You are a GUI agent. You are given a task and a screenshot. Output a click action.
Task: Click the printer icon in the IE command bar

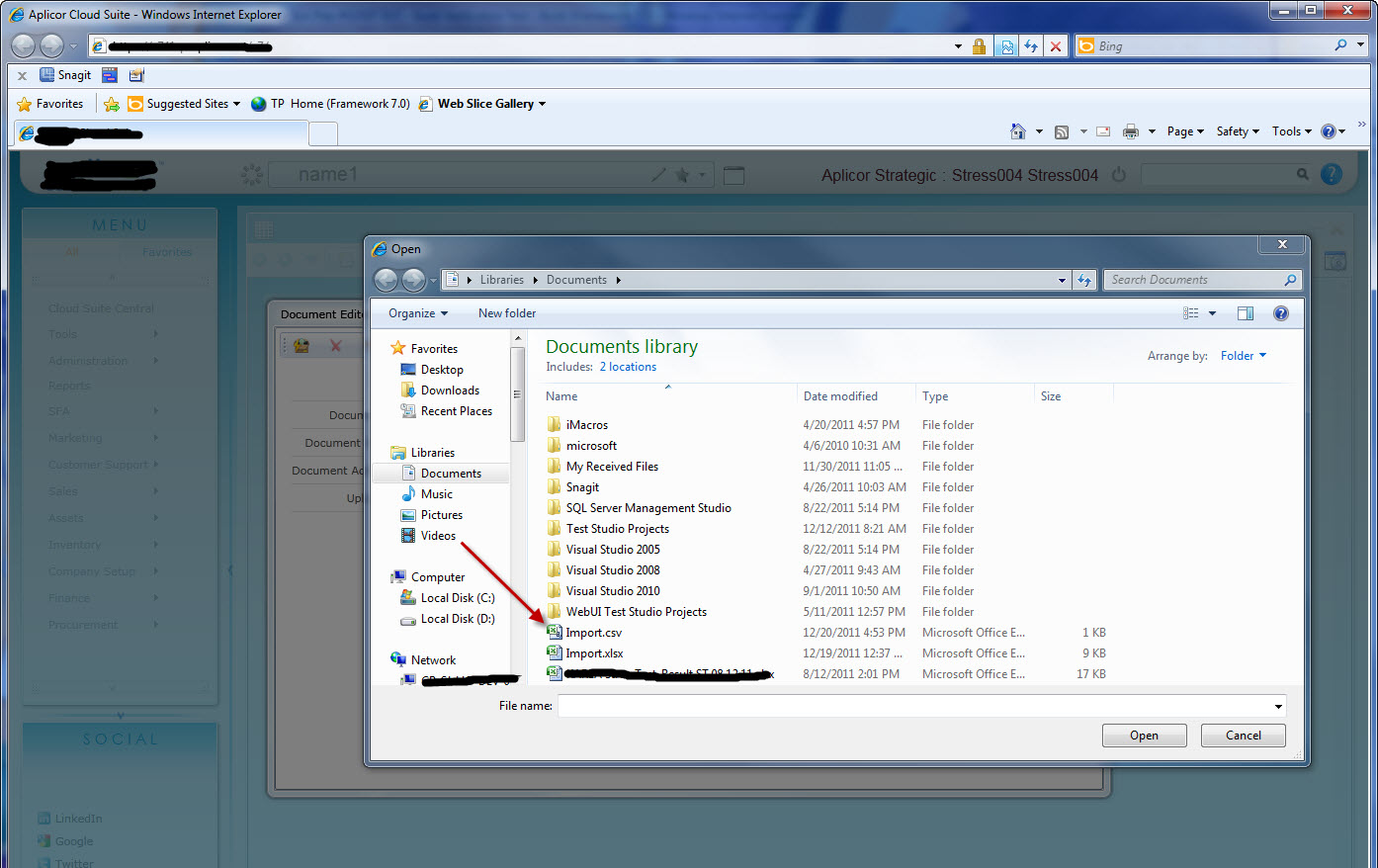pyautogui.click(x=1131, y=131)
